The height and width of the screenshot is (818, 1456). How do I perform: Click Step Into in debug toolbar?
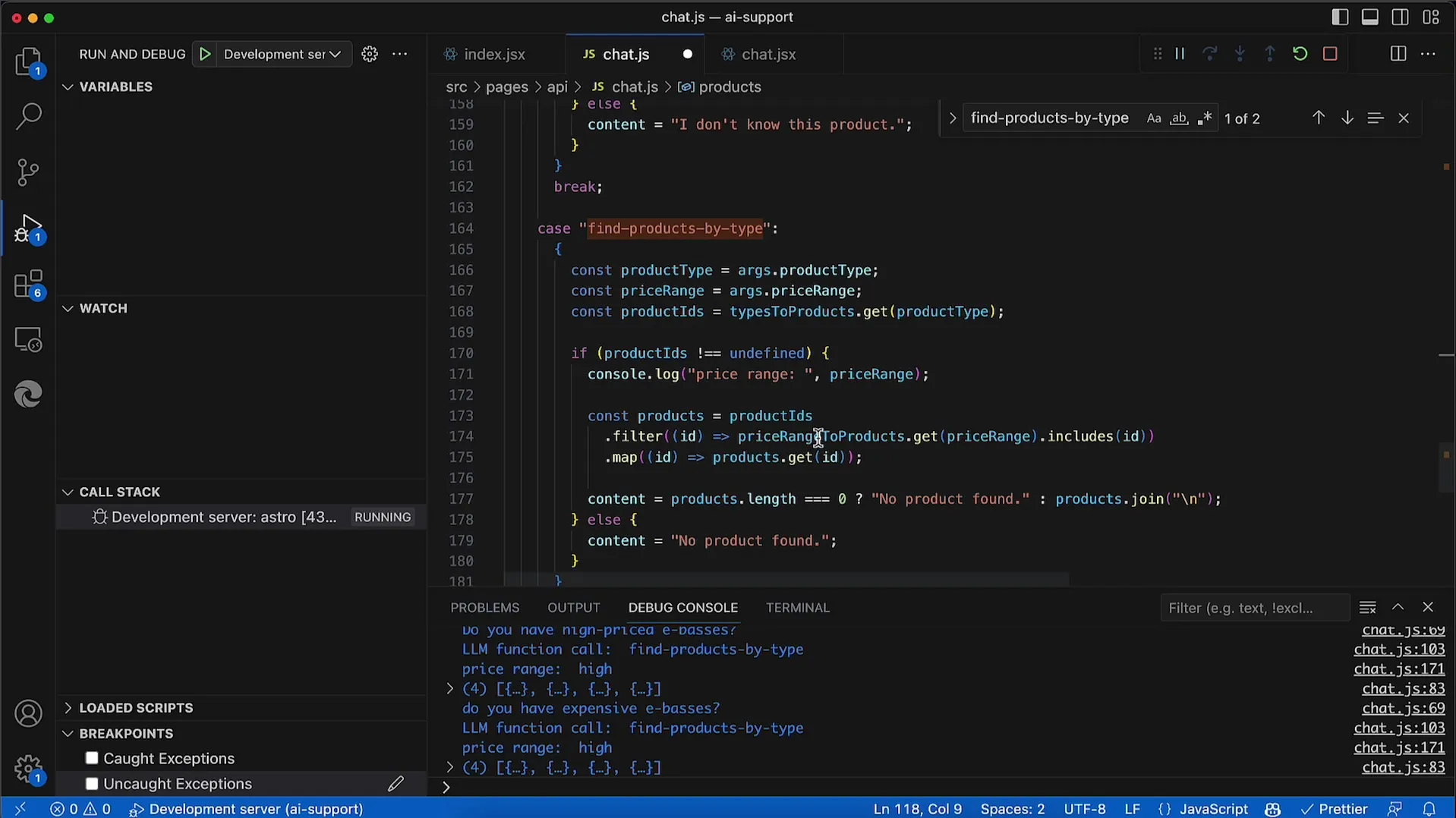1240,54
